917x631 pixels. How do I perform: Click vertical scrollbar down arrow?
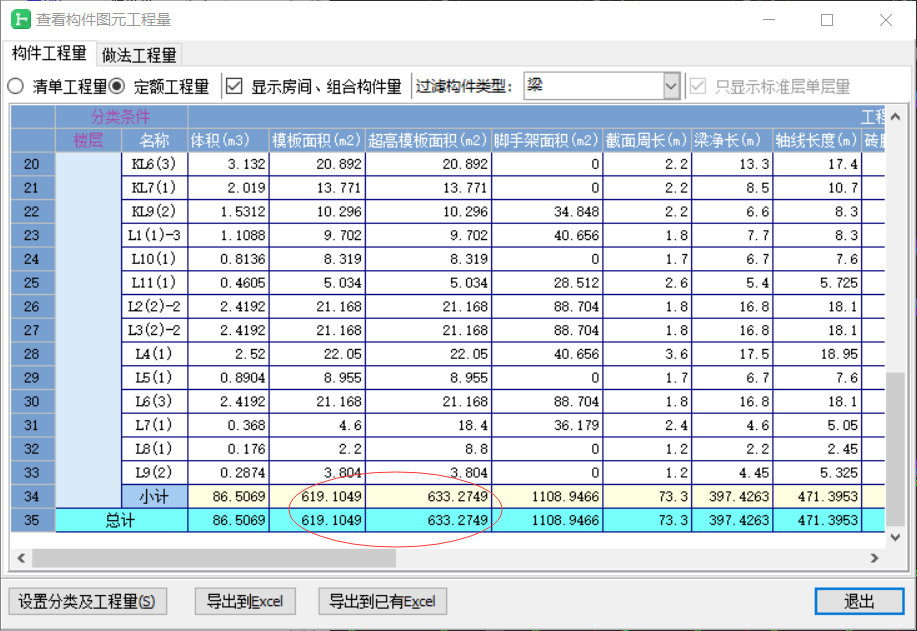click(895, 537)
